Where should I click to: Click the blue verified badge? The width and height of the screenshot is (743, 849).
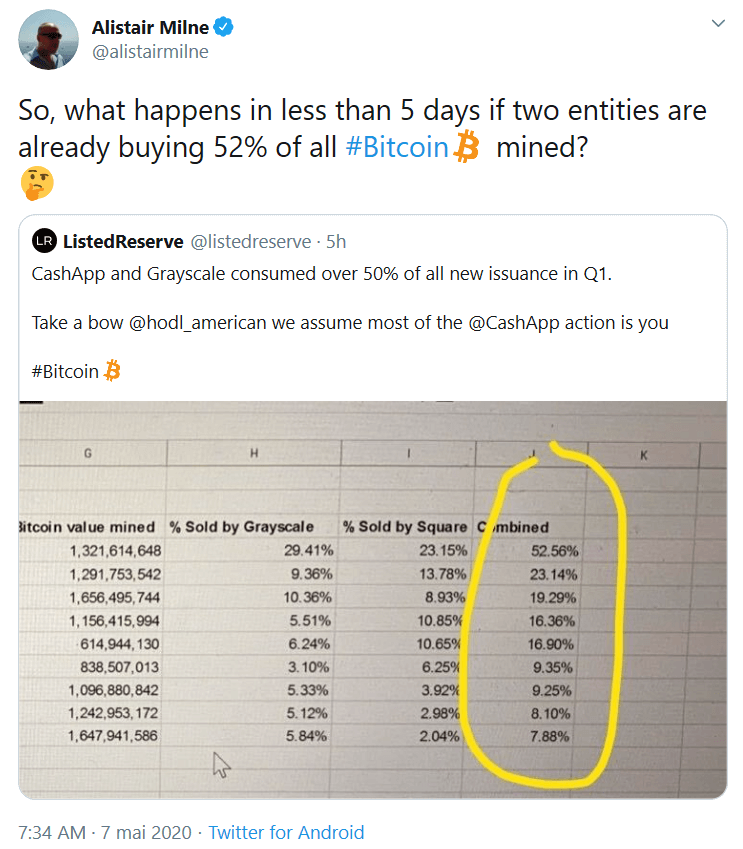(225, 27)
